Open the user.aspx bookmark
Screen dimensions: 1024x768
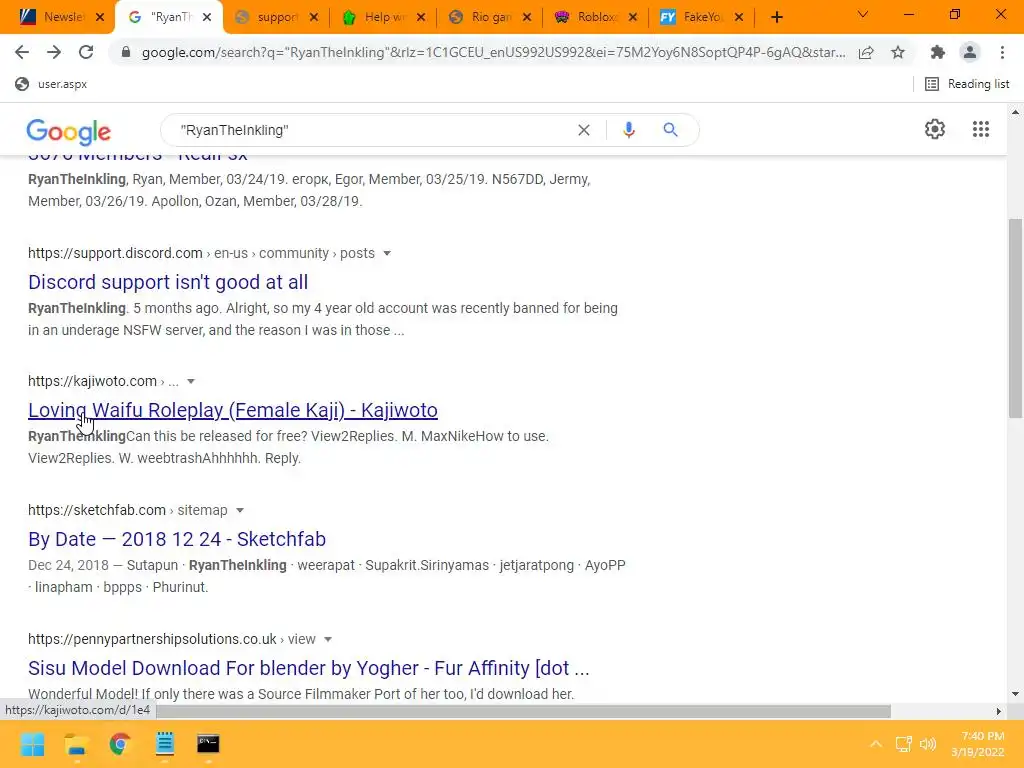coord(51,84)
